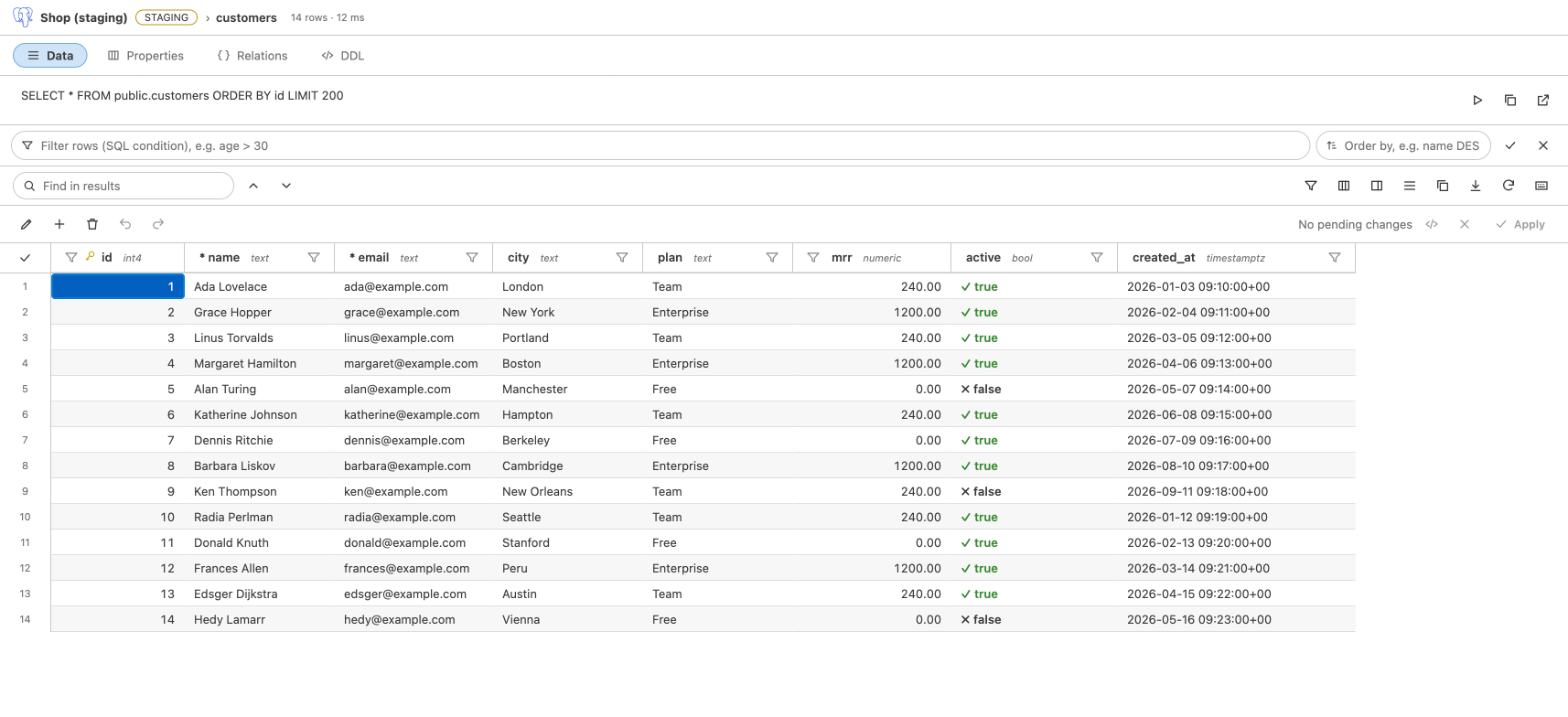Toggle the filter bar via the toolbar funnel icon
This screenshot has width=1568, height=717.
click(1311, 186)
